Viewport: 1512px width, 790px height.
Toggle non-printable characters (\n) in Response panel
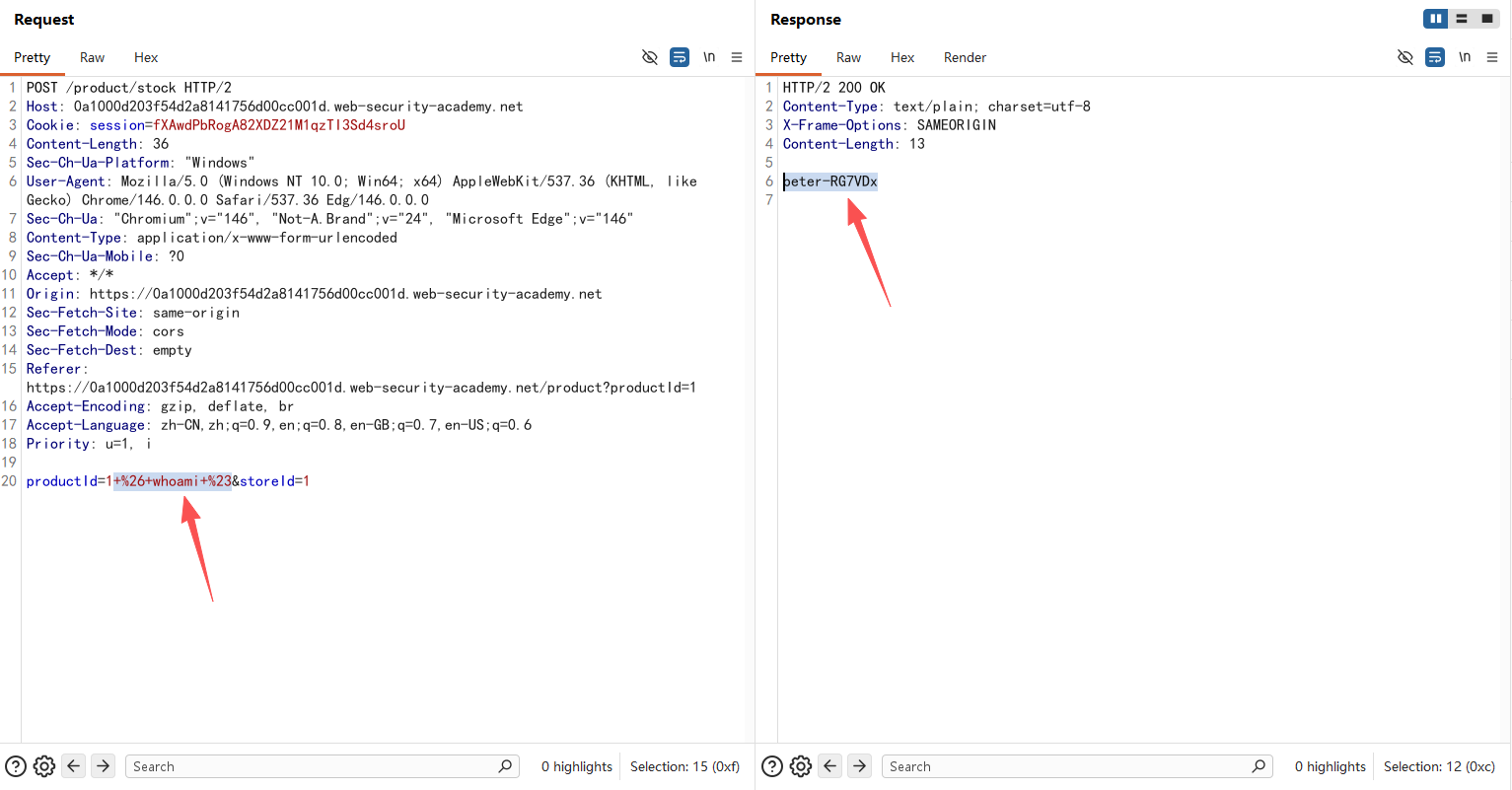pyautogui.click(x=1465, y=57)
